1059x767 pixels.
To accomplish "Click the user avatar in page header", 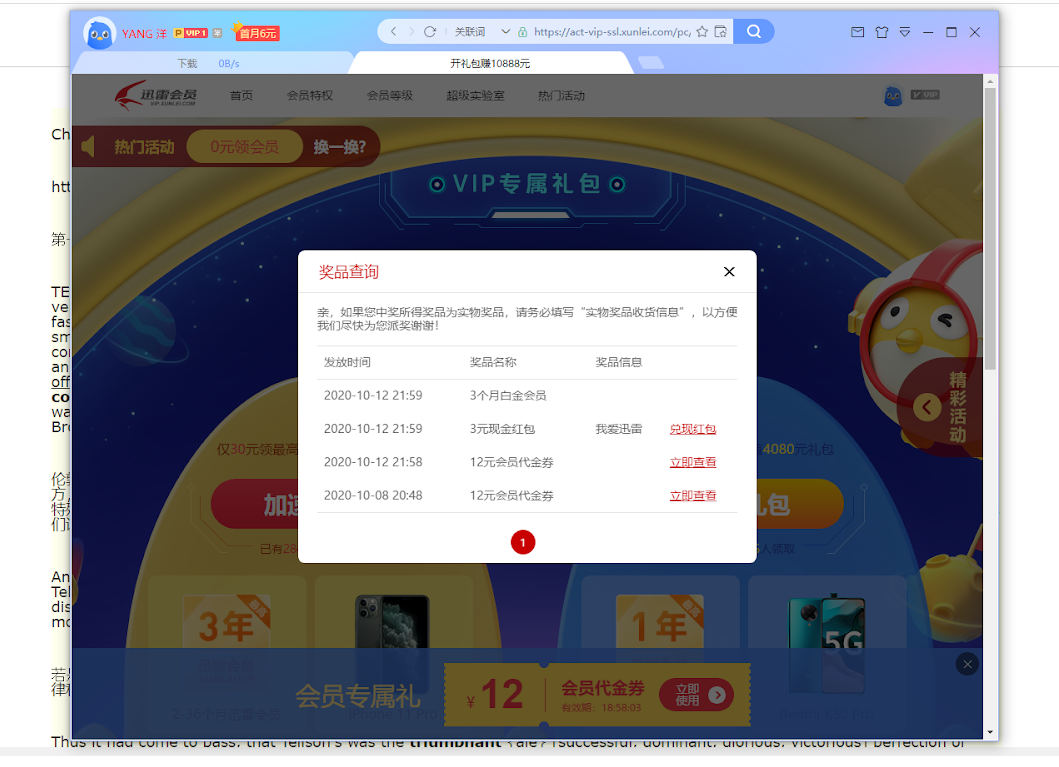I will (893, 96).
